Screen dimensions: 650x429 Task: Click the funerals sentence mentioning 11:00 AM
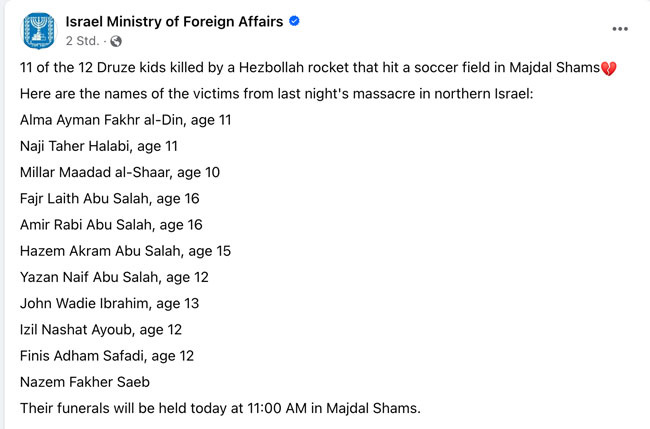pos(220,406)
